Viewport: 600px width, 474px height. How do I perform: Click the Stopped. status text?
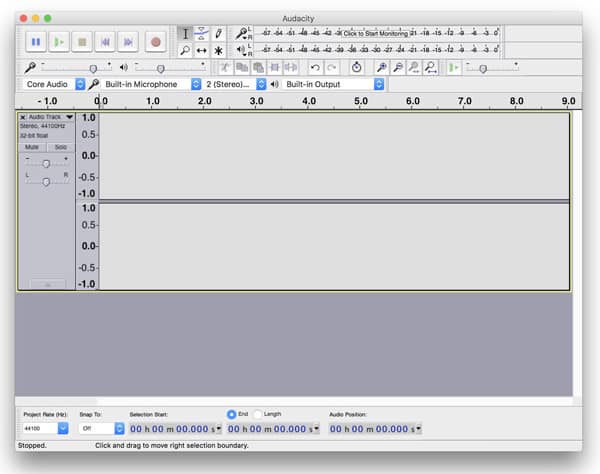32,445
